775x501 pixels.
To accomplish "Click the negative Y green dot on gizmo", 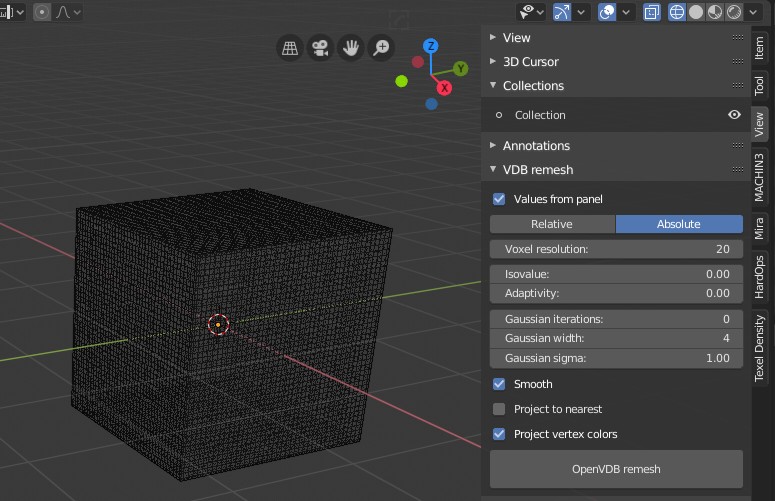I will pos(401,81).
